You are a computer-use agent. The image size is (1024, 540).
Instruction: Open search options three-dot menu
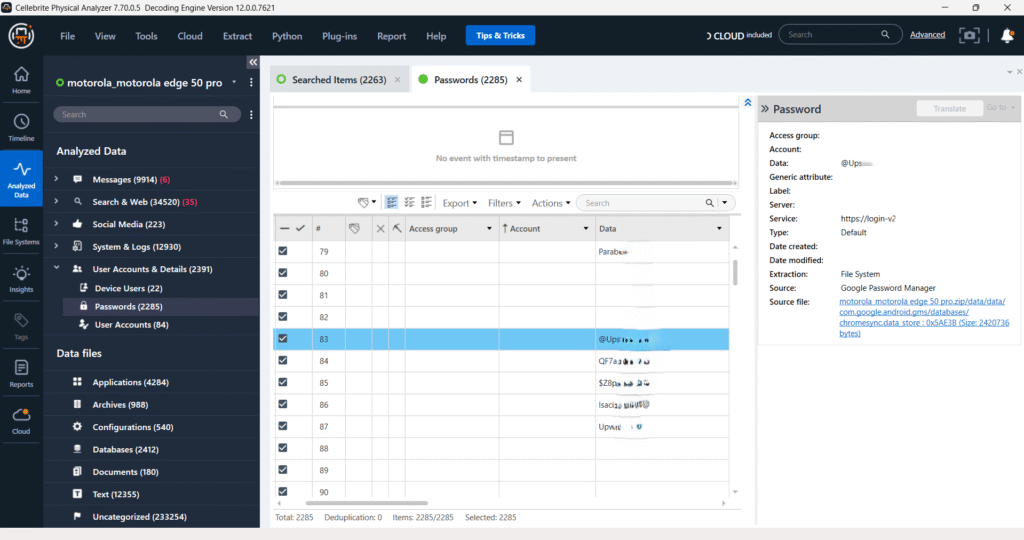click(251, 114)
